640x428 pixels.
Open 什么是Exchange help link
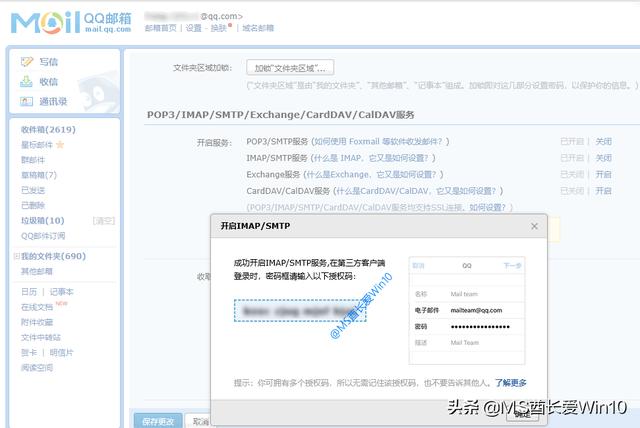point(371,174)
